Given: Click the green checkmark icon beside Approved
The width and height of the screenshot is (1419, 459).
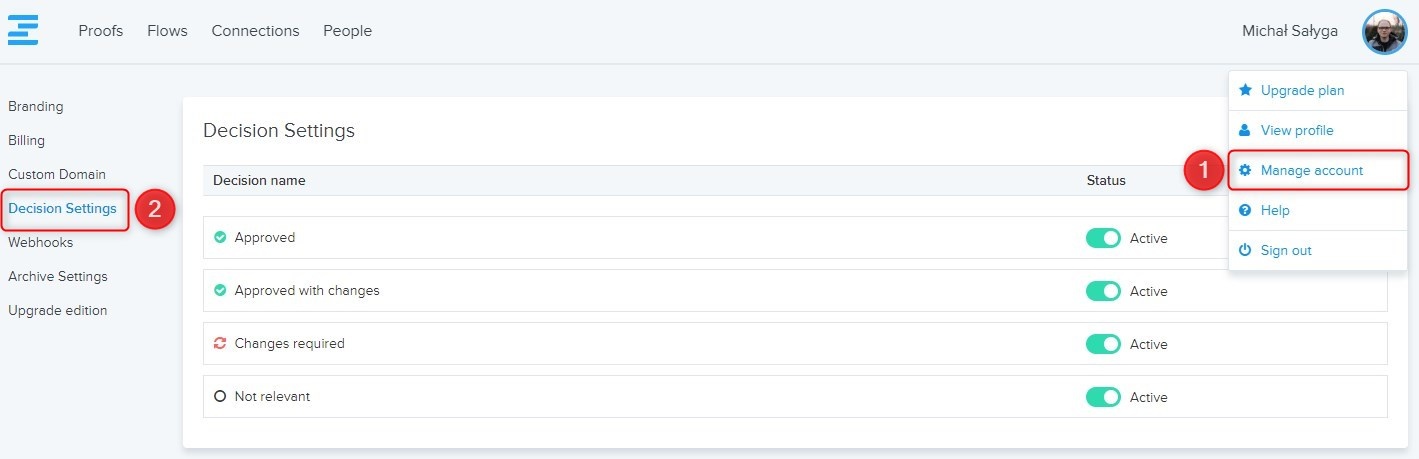Looking at the screenshot, I should 221,238.
